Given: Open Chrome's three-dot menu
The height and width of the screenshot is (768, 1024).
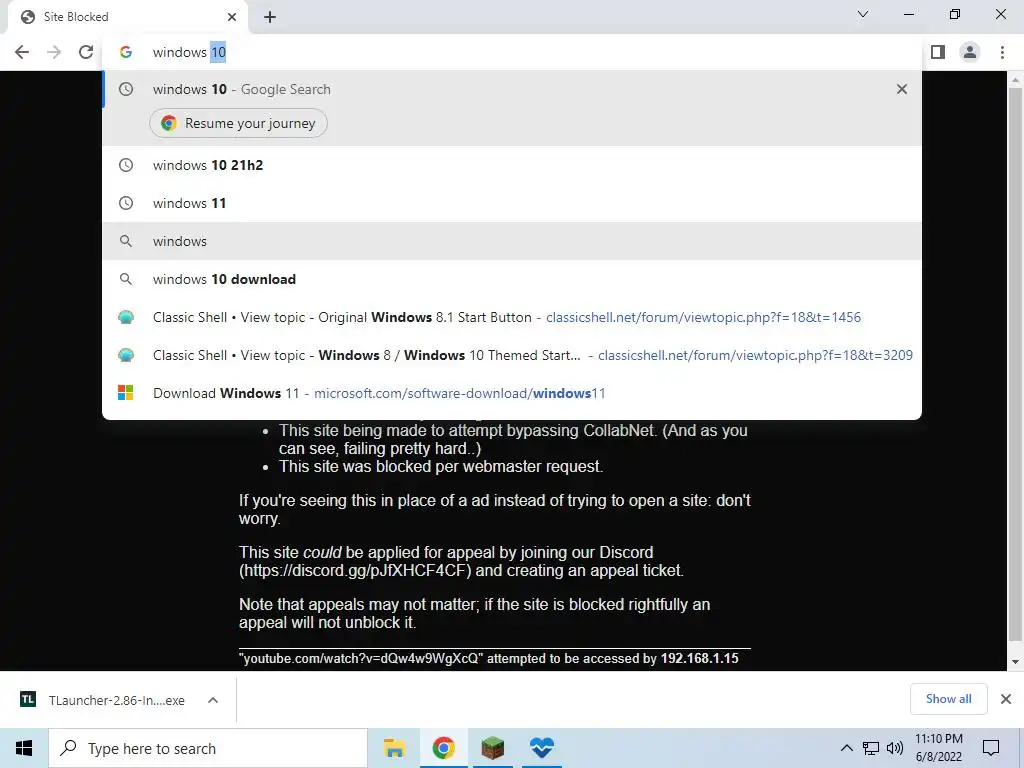Looking at the screenshot, I should 1002,52.
